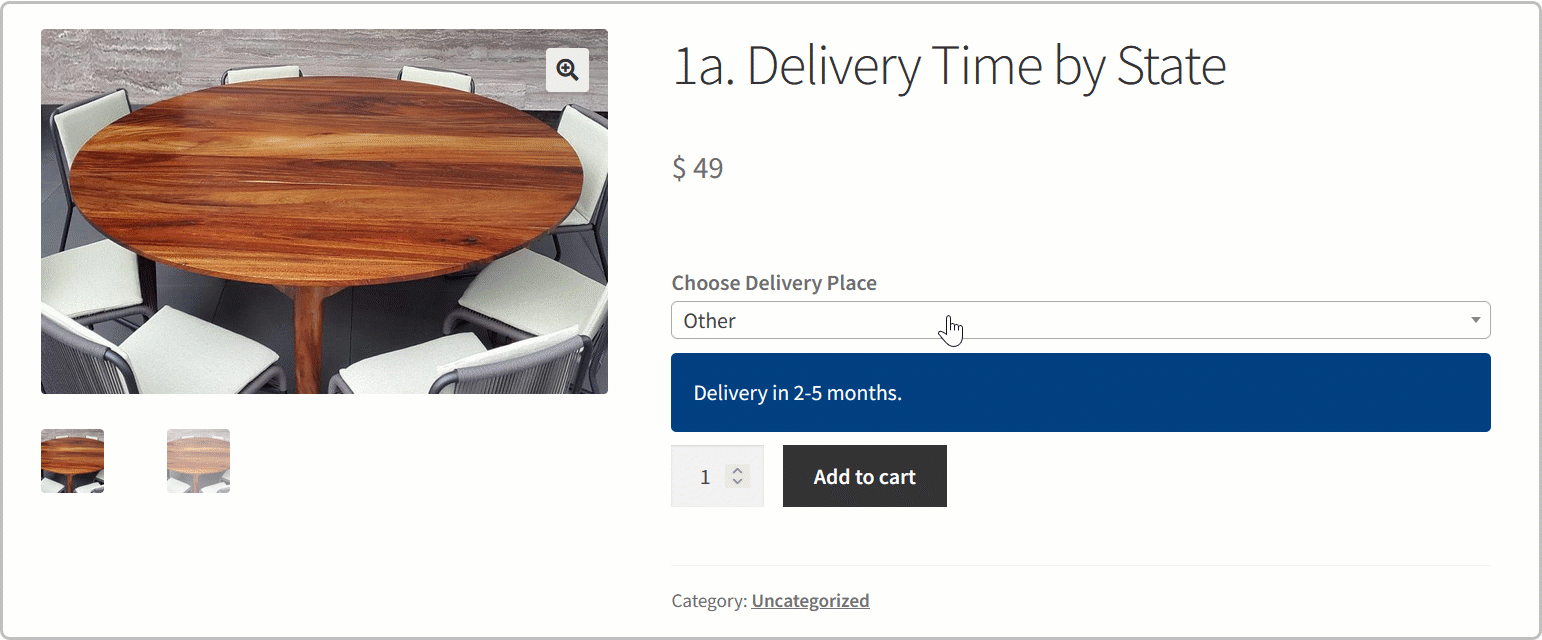Image resolution: width=1542 pixels, height=640 pixels.
Task: Click the Delivery in 2-5 months banner
Action: 1080,392
